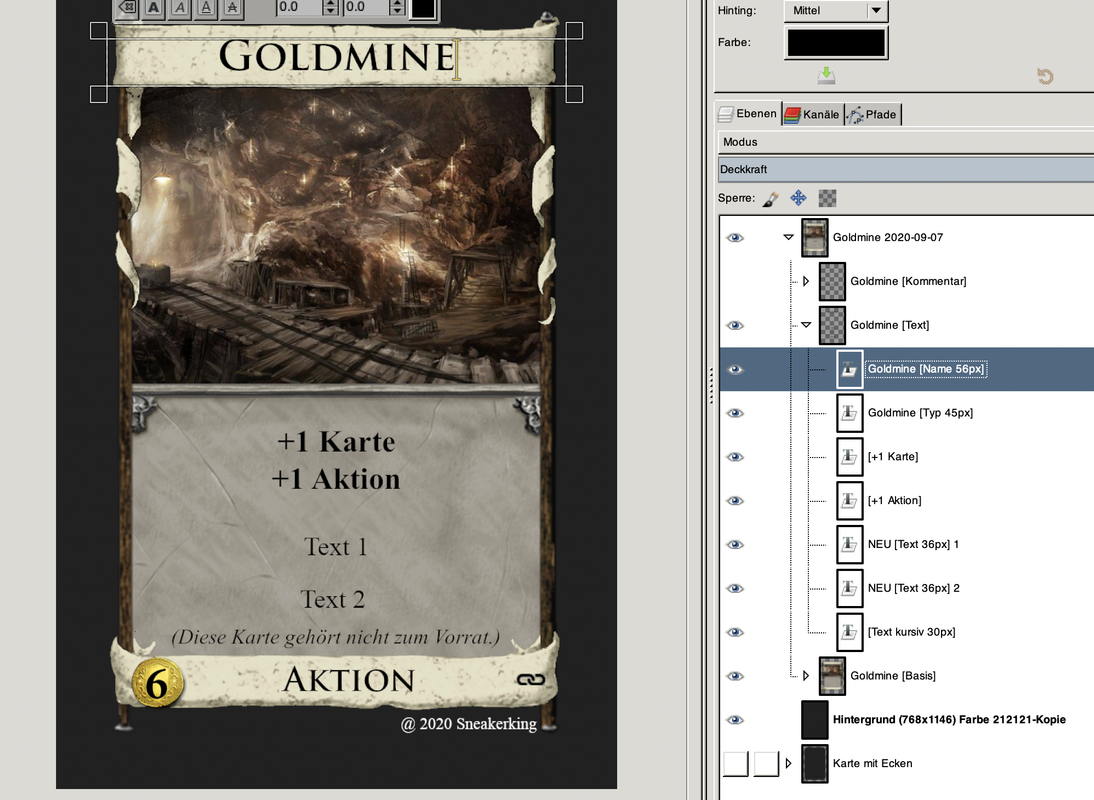Click the Deckkraft opacity slider
The width and height of the screenshot is (1094, 800).
coord(906,169)
